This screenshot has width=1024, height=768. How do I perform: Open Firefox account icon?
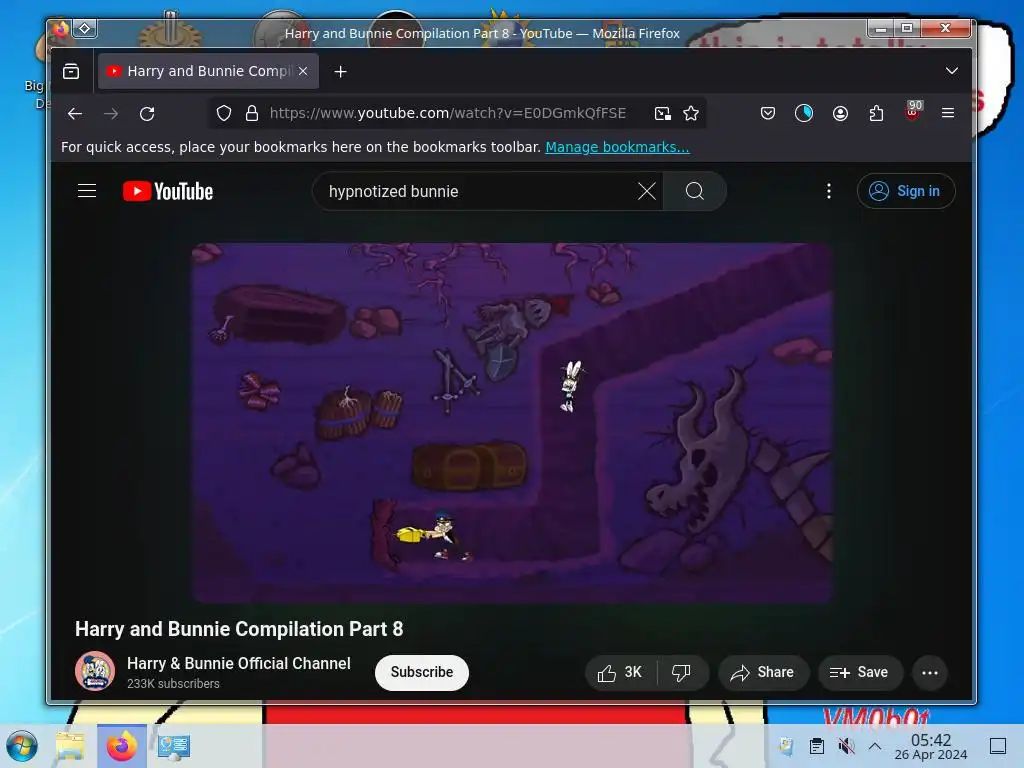[x=840, y=114]
